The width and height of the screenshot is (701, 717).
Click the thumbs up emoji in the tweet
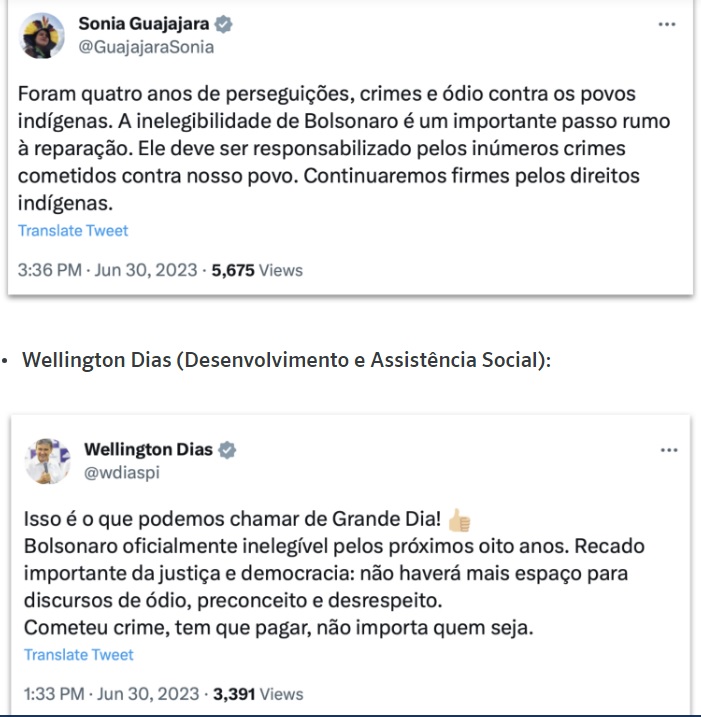pos(459,520)
